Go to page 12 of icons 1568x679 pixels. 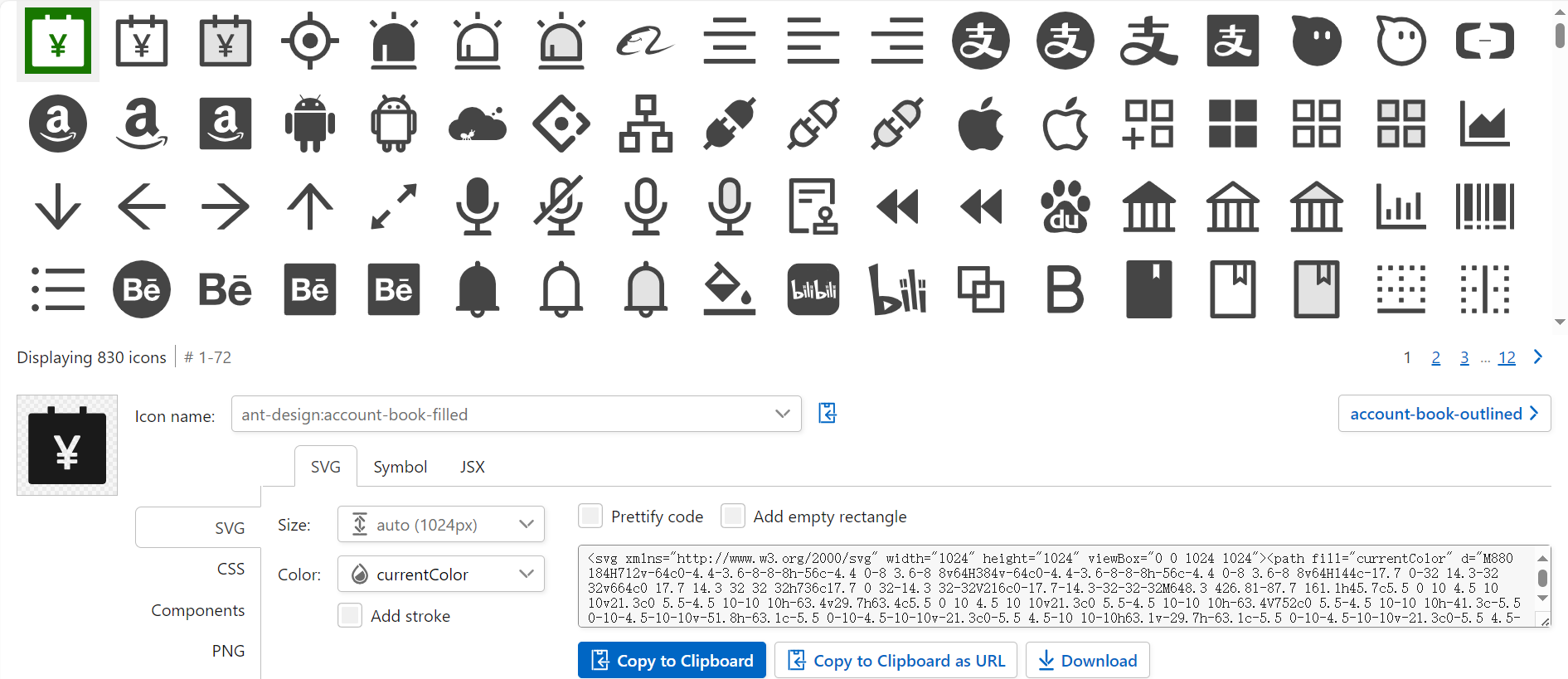point(1506,357)
